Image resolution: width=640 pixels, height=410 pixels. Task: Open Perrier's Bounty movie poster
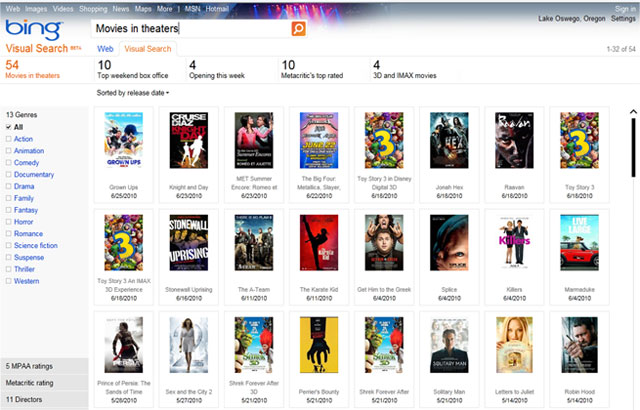pyautogui.click(x=319, y=345)
